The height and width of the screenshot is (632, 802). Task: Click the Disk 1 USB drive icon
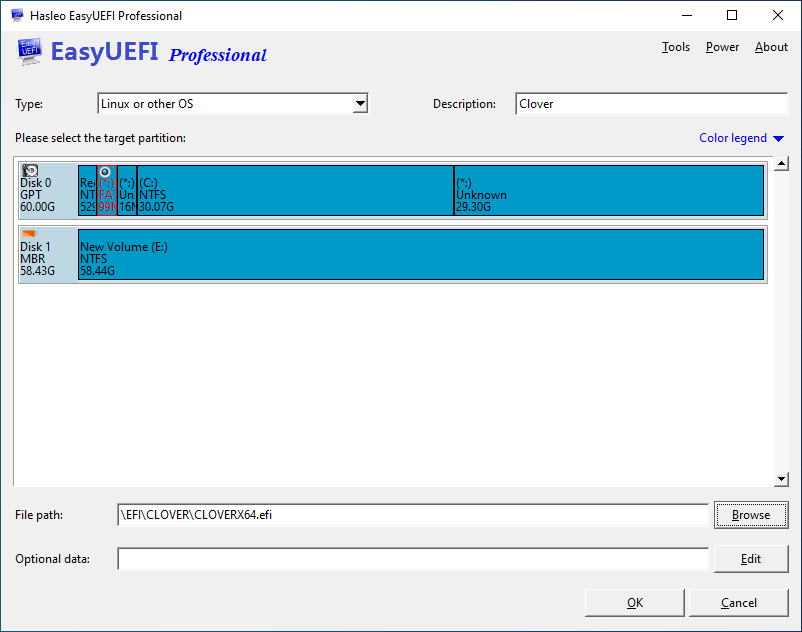(x=30, y=234)
